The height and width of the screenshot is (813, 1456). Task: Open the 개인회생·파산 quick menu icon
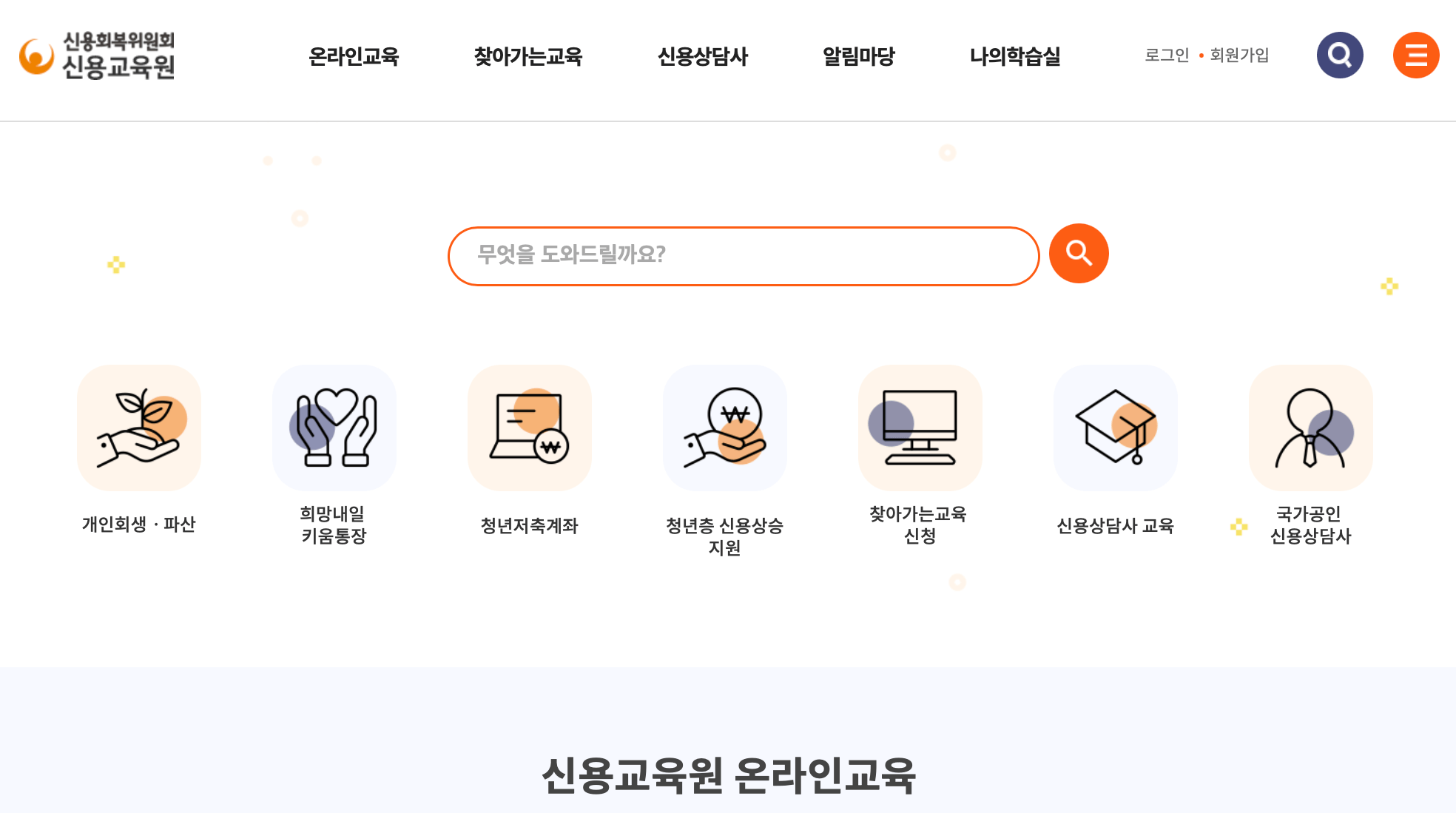(x=139, y=428)
